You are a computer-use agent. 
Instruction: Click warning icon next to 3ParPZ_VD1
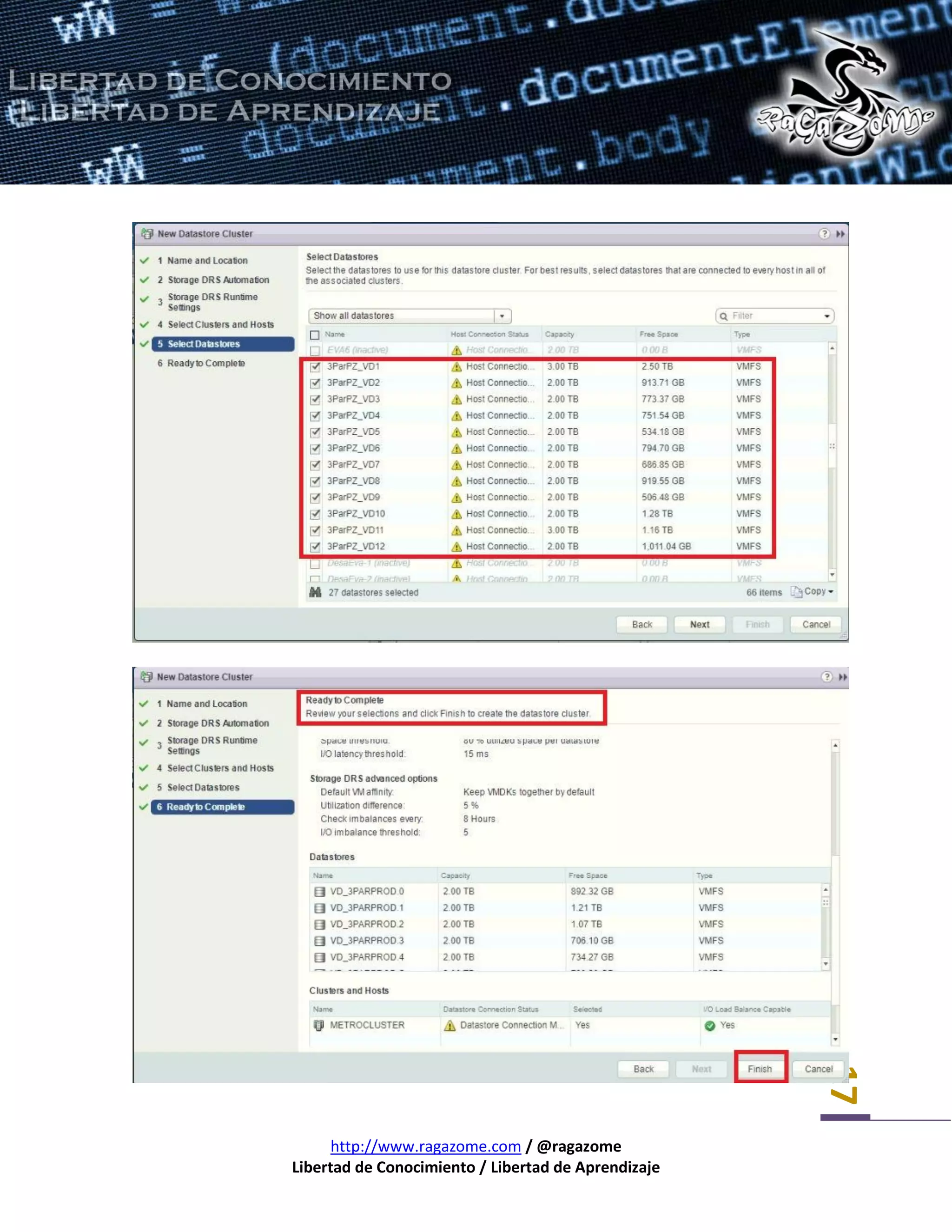tap(456, 367)
